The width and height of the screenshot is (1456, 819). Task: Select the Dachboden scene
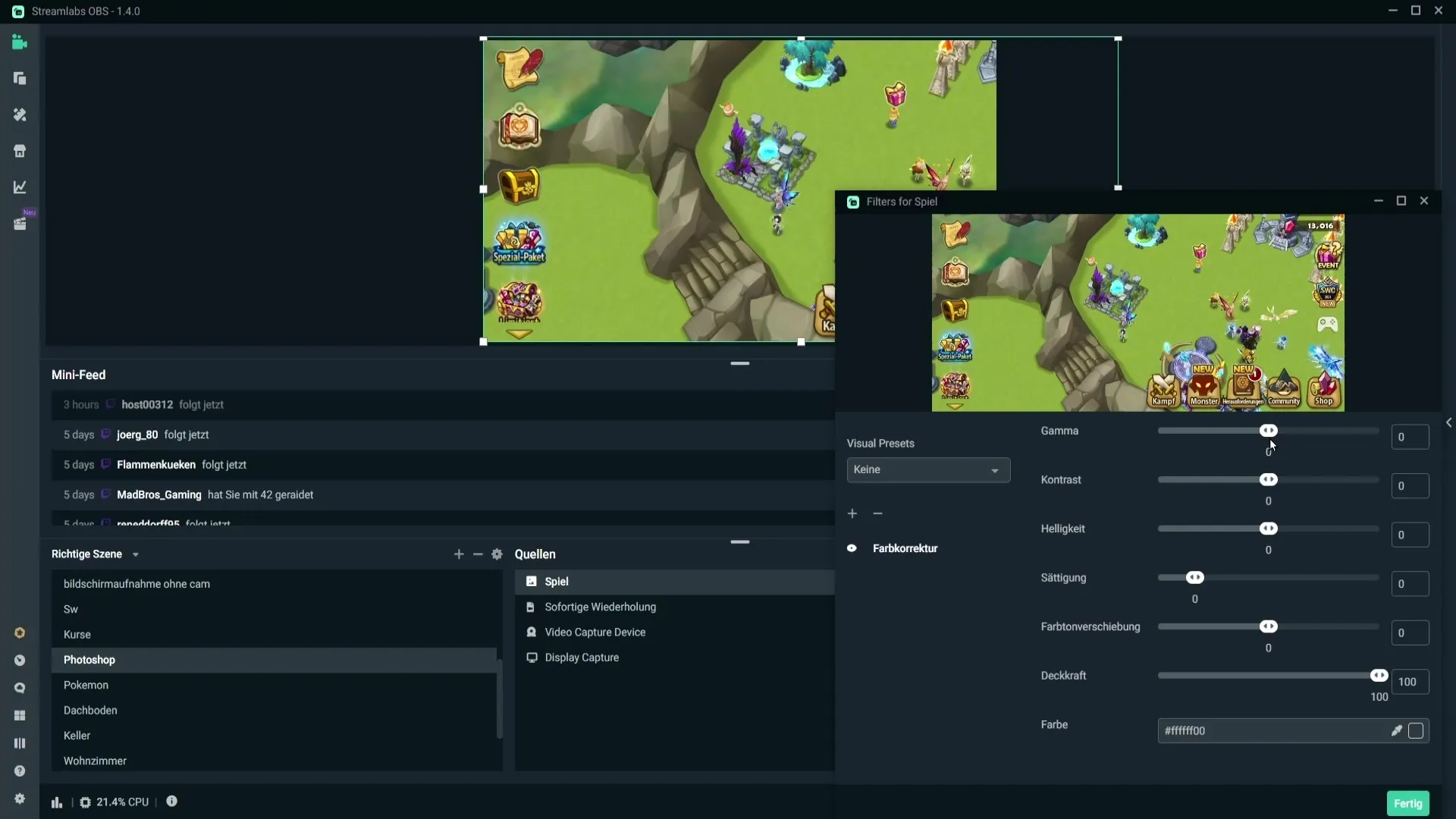pos(274,711)
